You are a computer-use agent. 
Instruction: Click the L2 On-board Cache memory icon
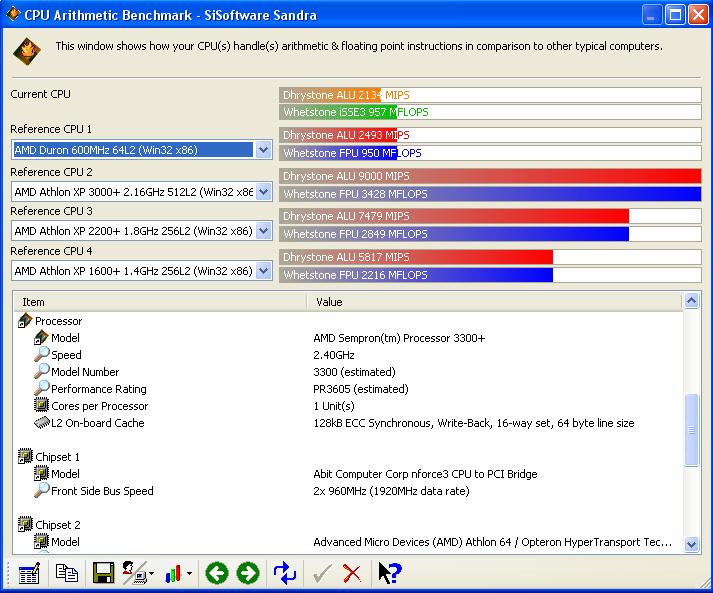41,422
